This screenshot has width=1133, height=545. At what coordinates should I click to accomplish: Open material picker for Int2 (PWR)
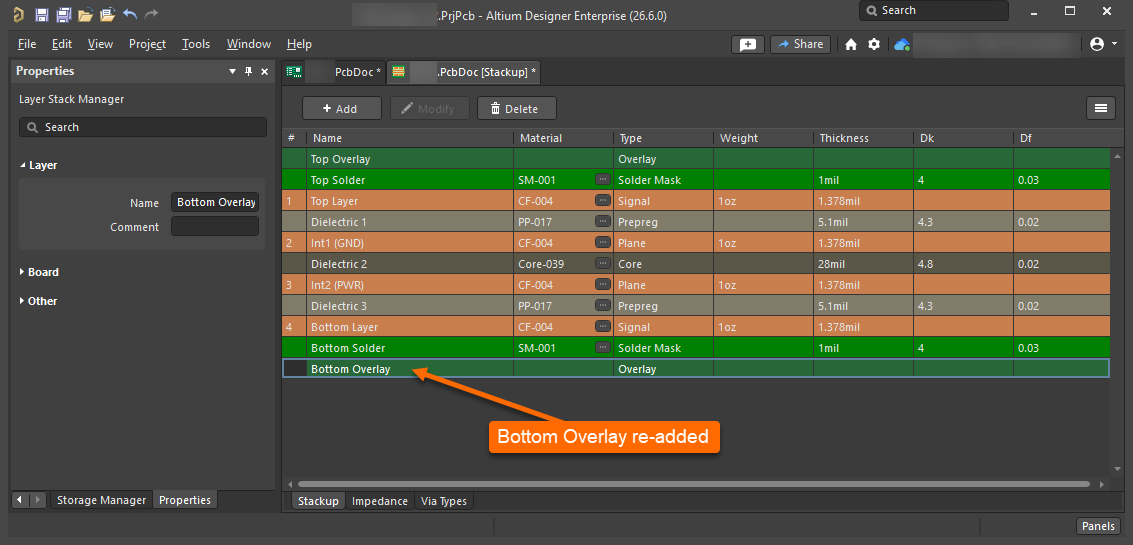click(x=603, y=285)
